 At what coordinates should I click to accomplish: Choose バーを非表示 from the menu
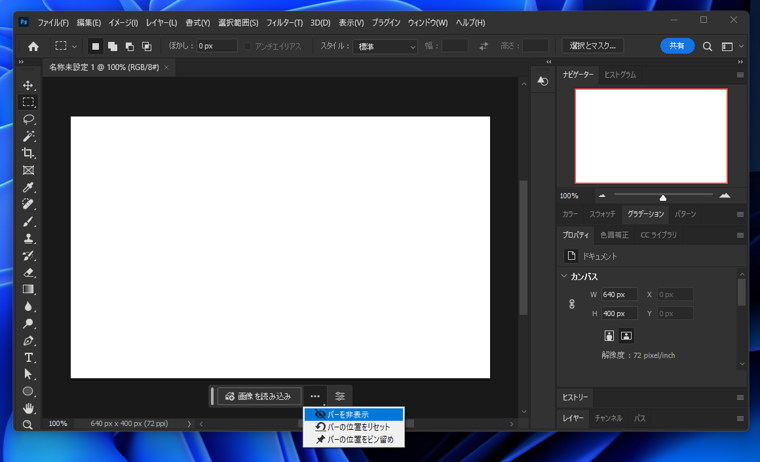(354, 414)
